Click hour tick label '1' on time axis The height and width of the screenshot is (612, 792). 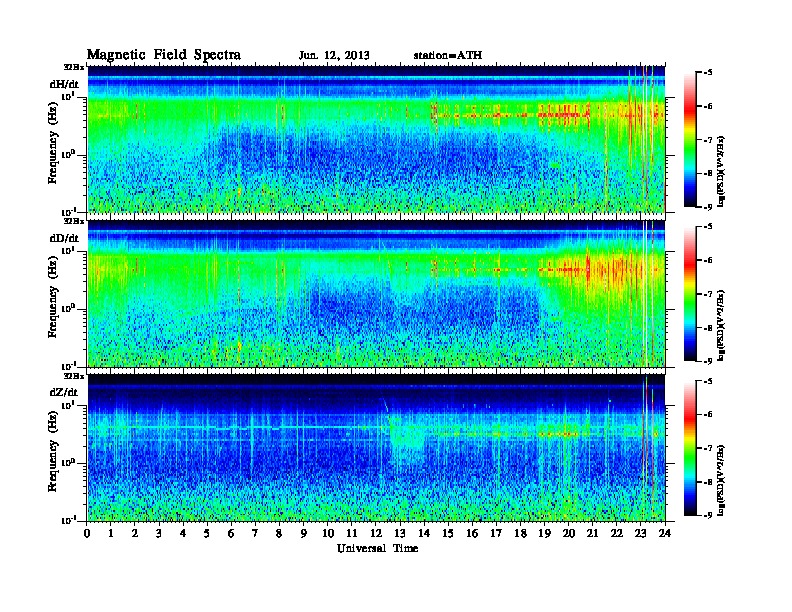point(111,534)
